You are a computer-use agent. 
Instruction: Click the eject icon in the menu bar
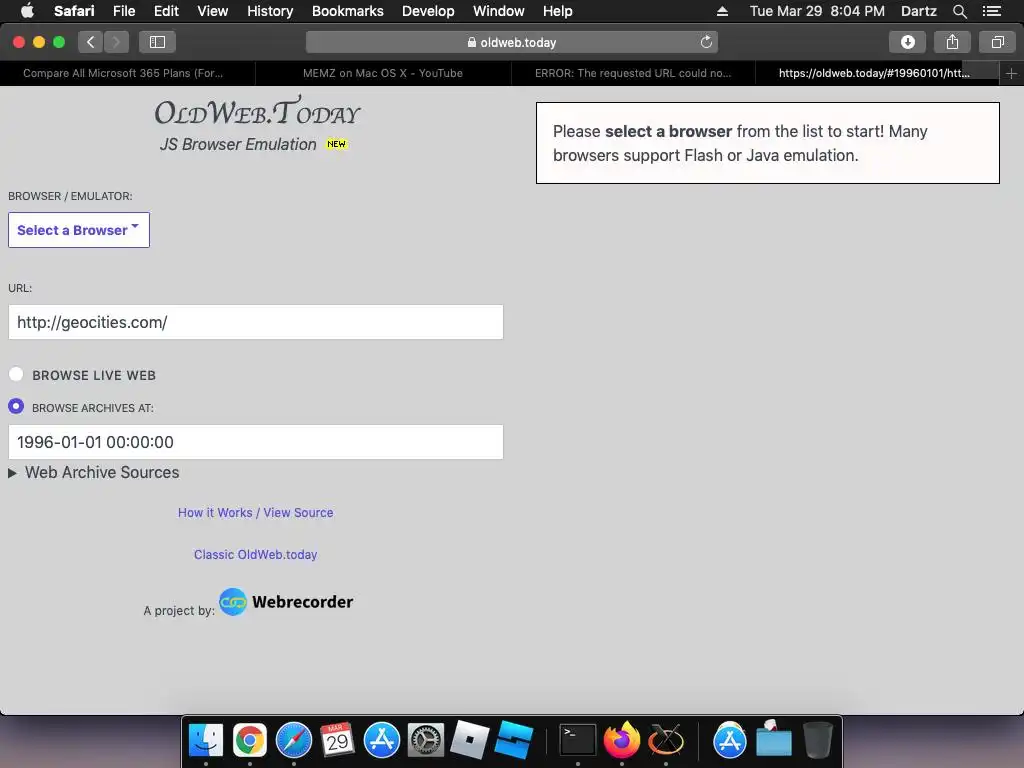pyautogui.click(x=722, y=11)
